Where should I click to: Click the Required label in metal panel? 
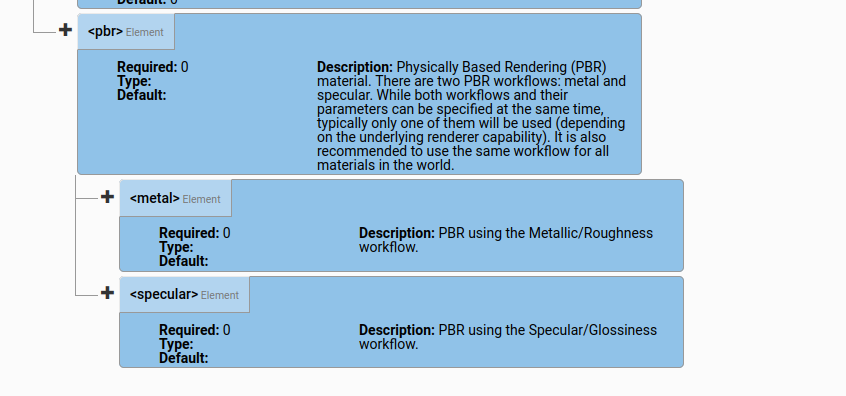coord(189,233)
